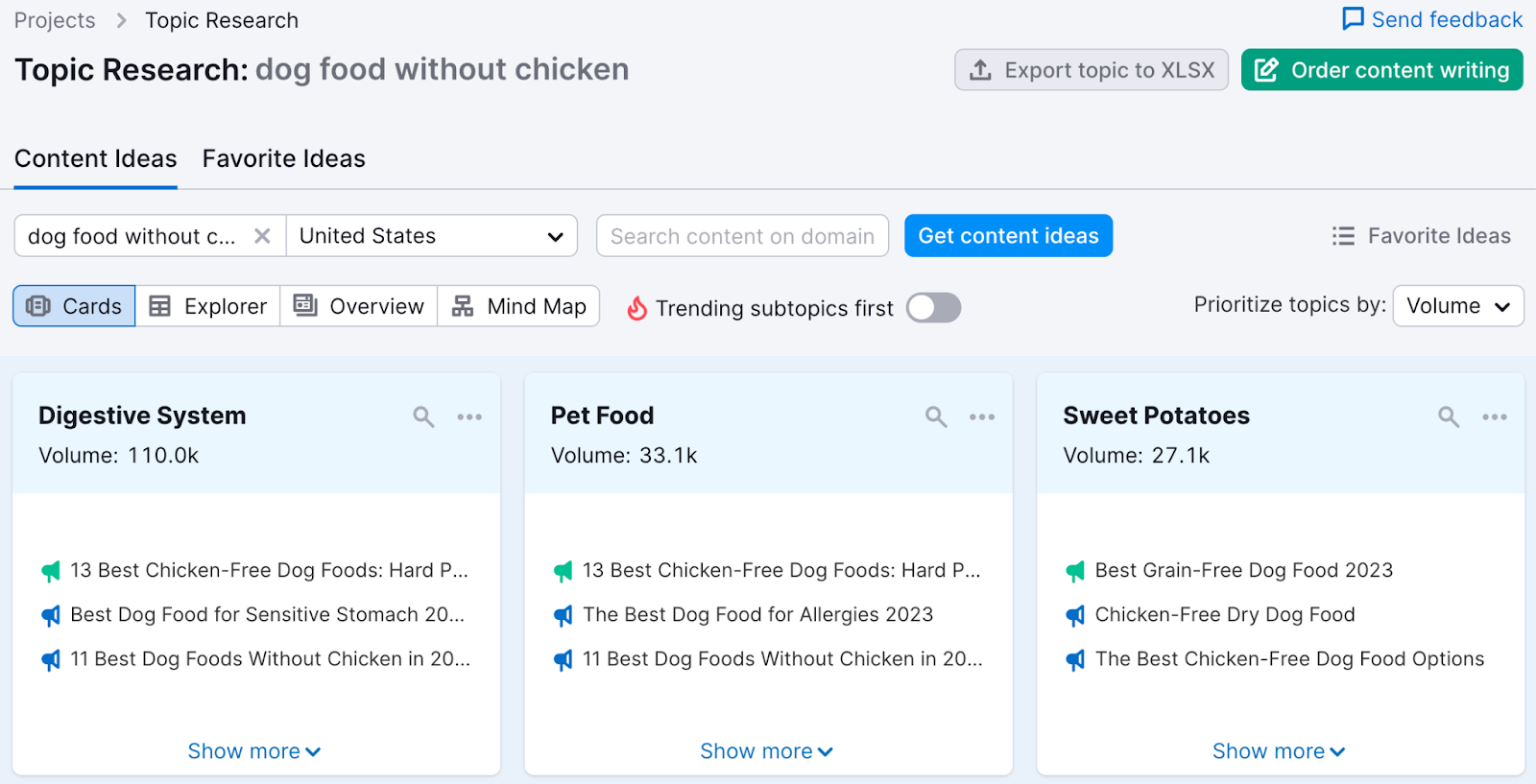Click megaphone beside The Best Chicken-Free Dog Food Options
Screen dimensions: 1536x784
point(1075,660)
